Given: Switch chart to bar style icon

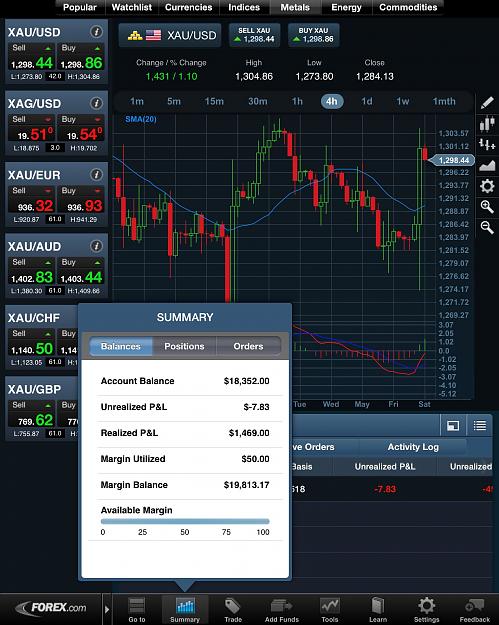Looking at the screenshot, I should tap(487, 144).
